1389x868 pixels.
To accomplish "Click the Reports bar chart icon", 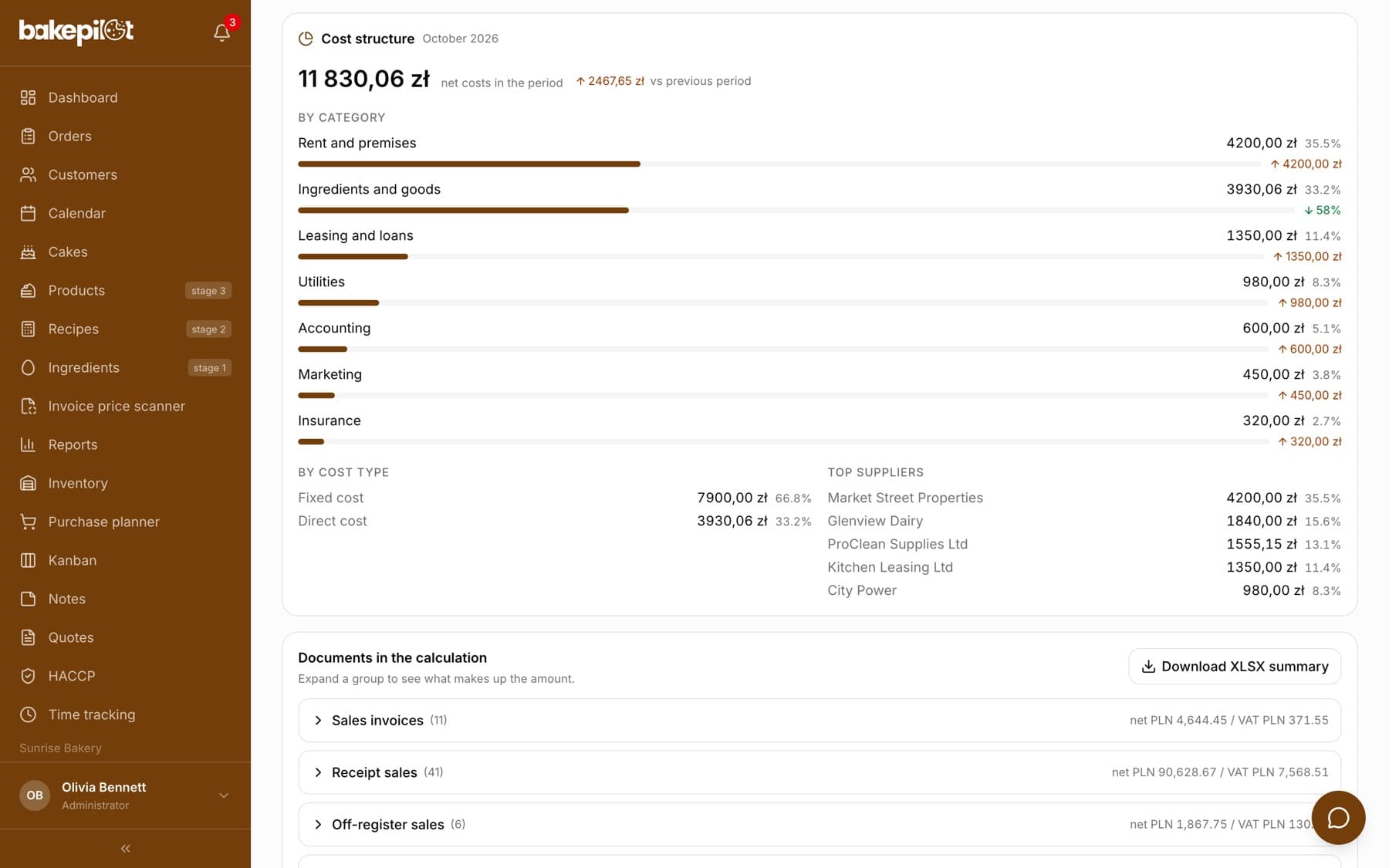I will click(29, 444).
